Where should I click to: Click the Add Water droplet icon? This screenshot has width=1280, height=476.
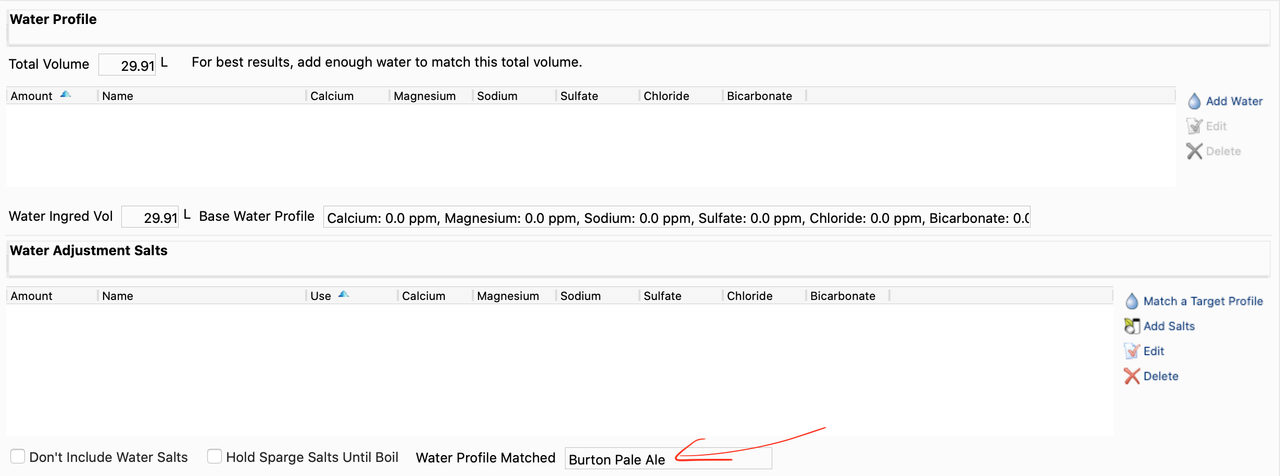tap(1194, 101)
